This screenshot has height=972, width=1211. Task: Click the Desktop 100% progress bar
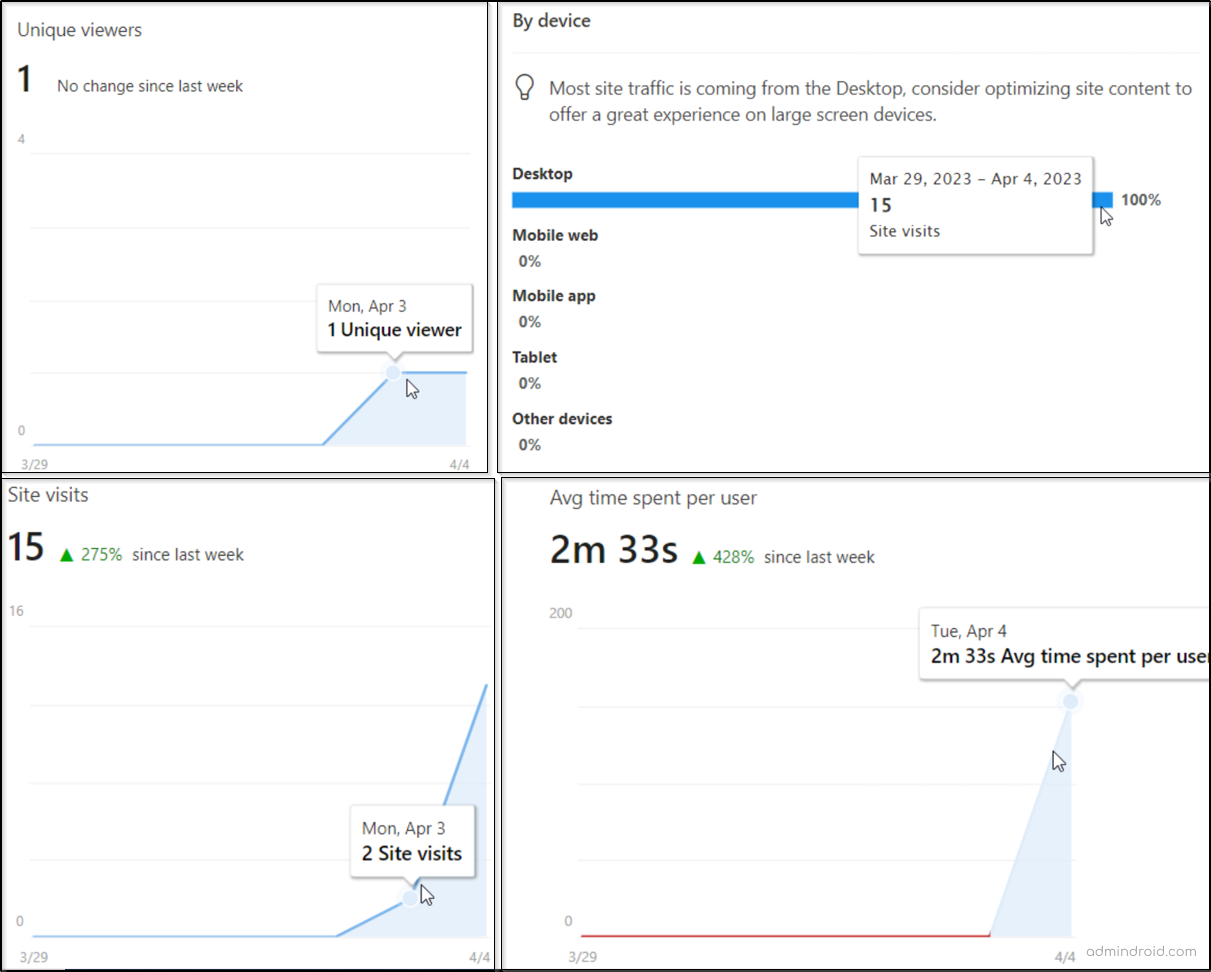pyautogui.click(x=700, y=200)
